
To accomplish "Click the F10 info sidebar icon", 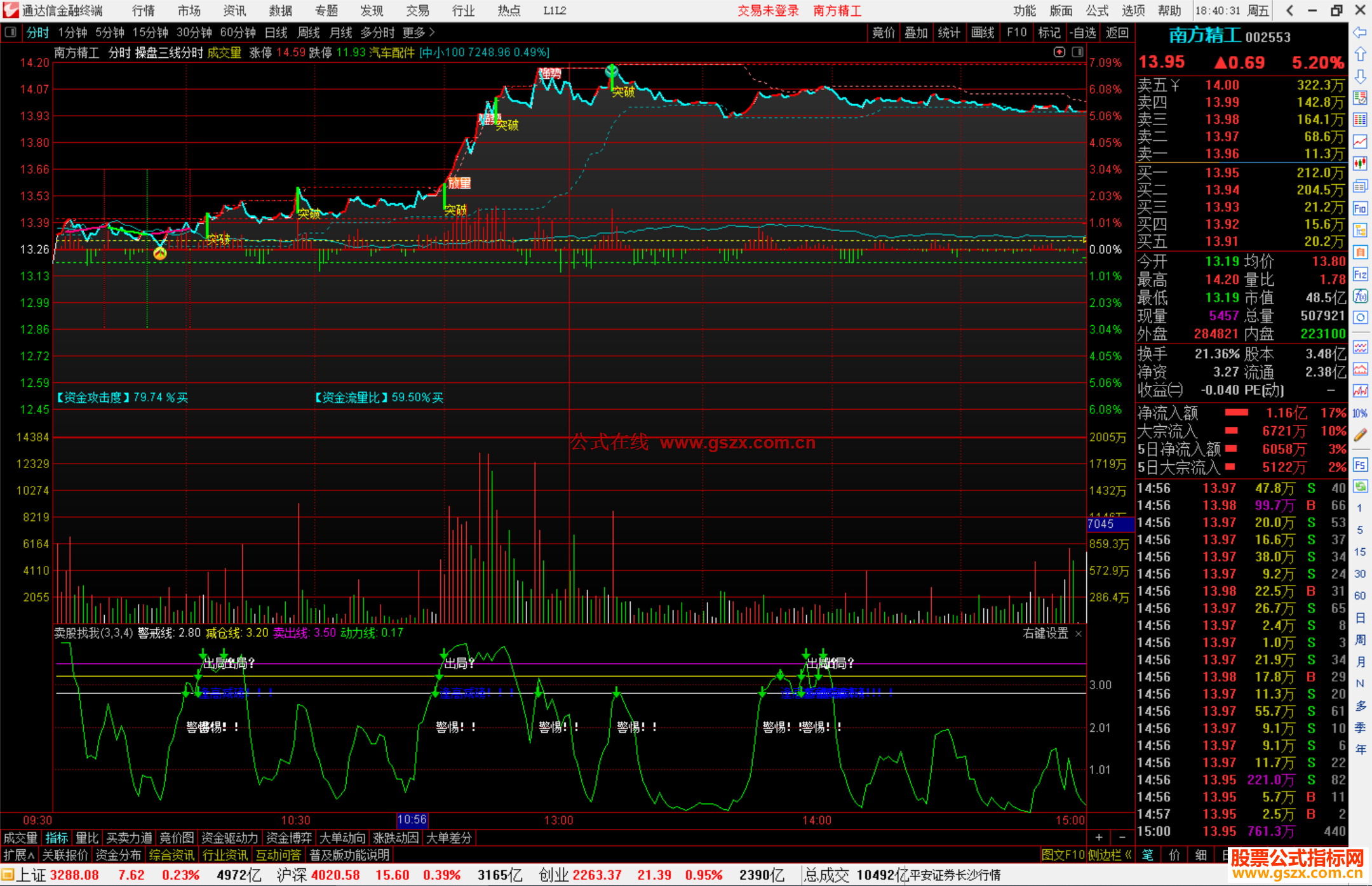I will pos(1360,208).
